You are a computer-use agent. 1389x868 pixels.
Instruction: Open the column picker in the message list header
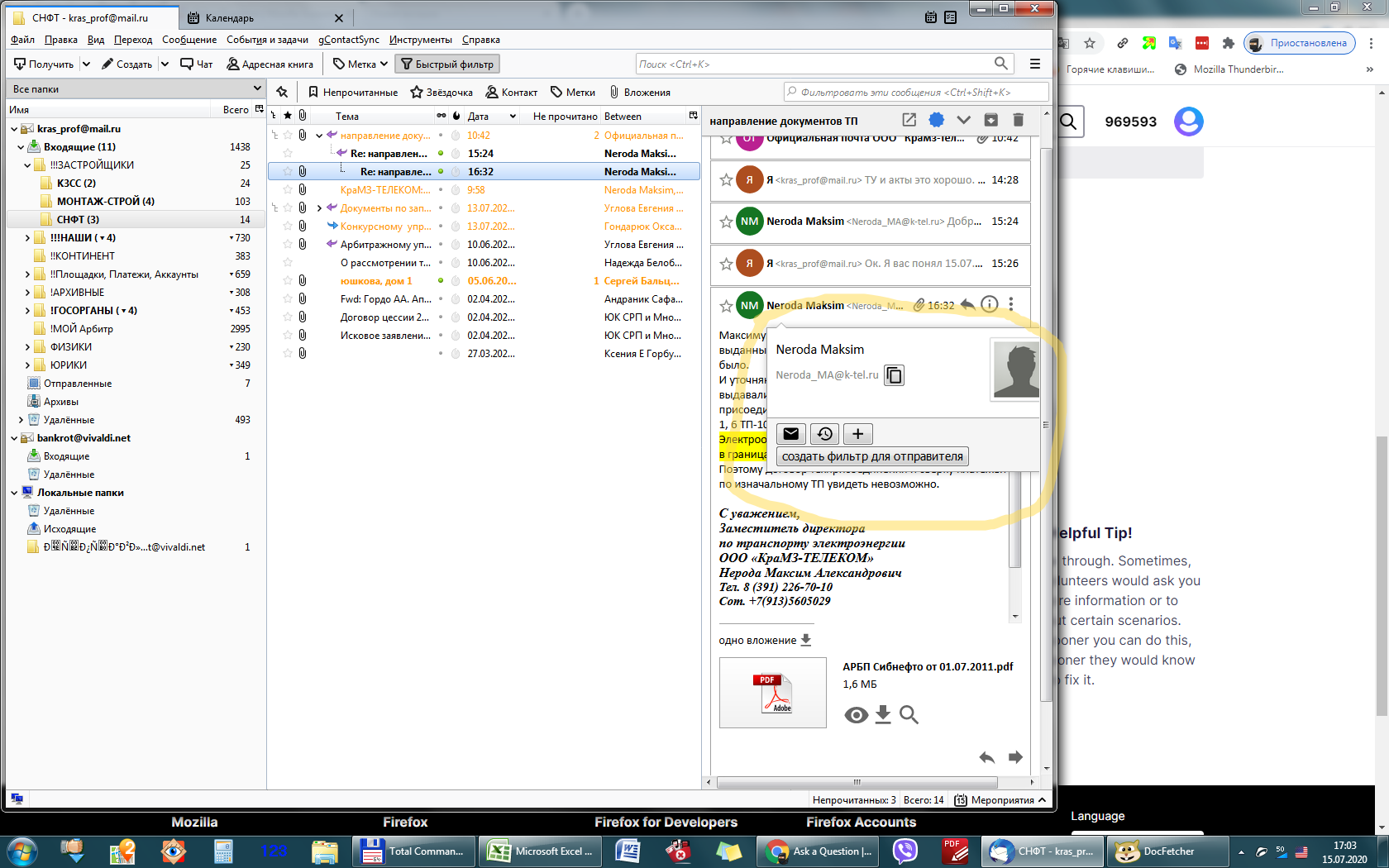693,116
